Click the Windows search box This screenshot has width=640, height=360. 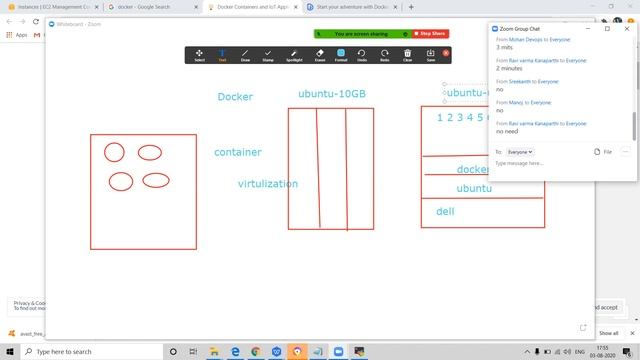coord(92,351)
